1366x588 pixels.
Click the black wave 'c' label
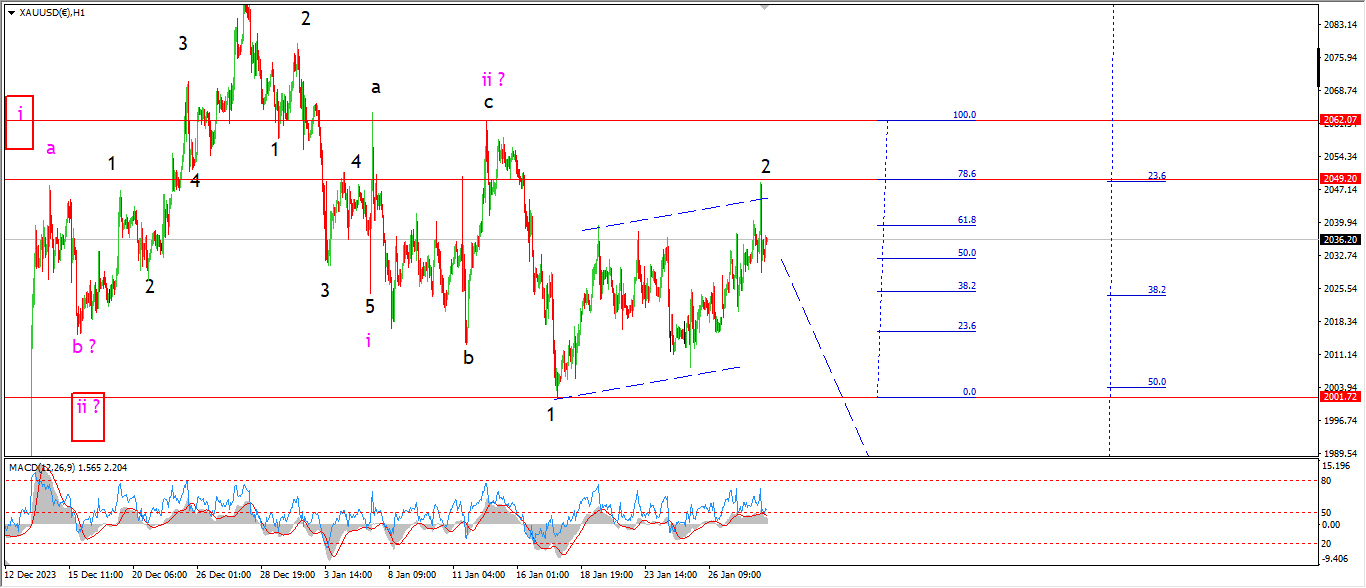point(488,102)
